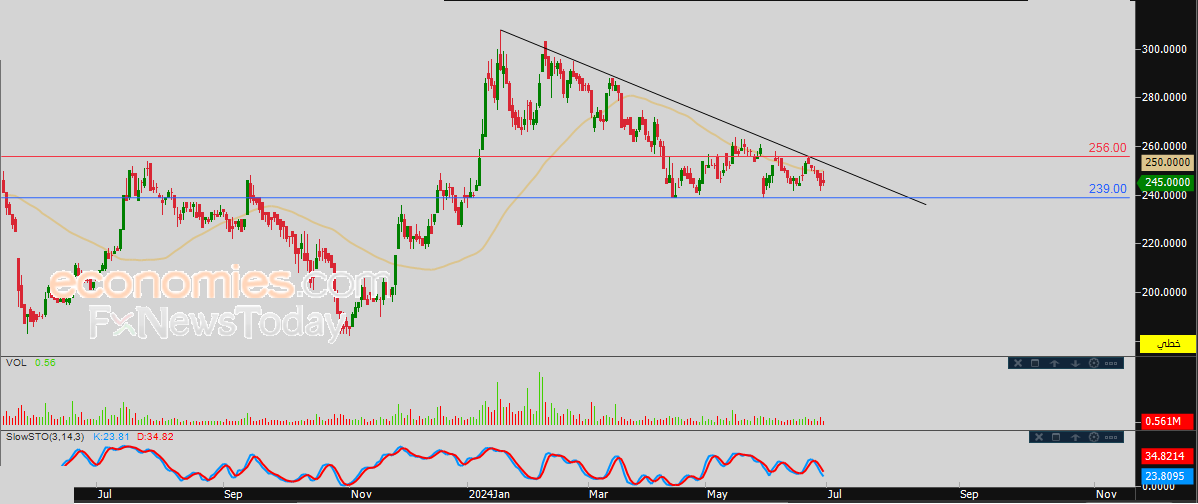This screenshot has width=1198, height=504.
Task: Click the yellow scale-type label on price axis
Action: tap(1167, 344)
